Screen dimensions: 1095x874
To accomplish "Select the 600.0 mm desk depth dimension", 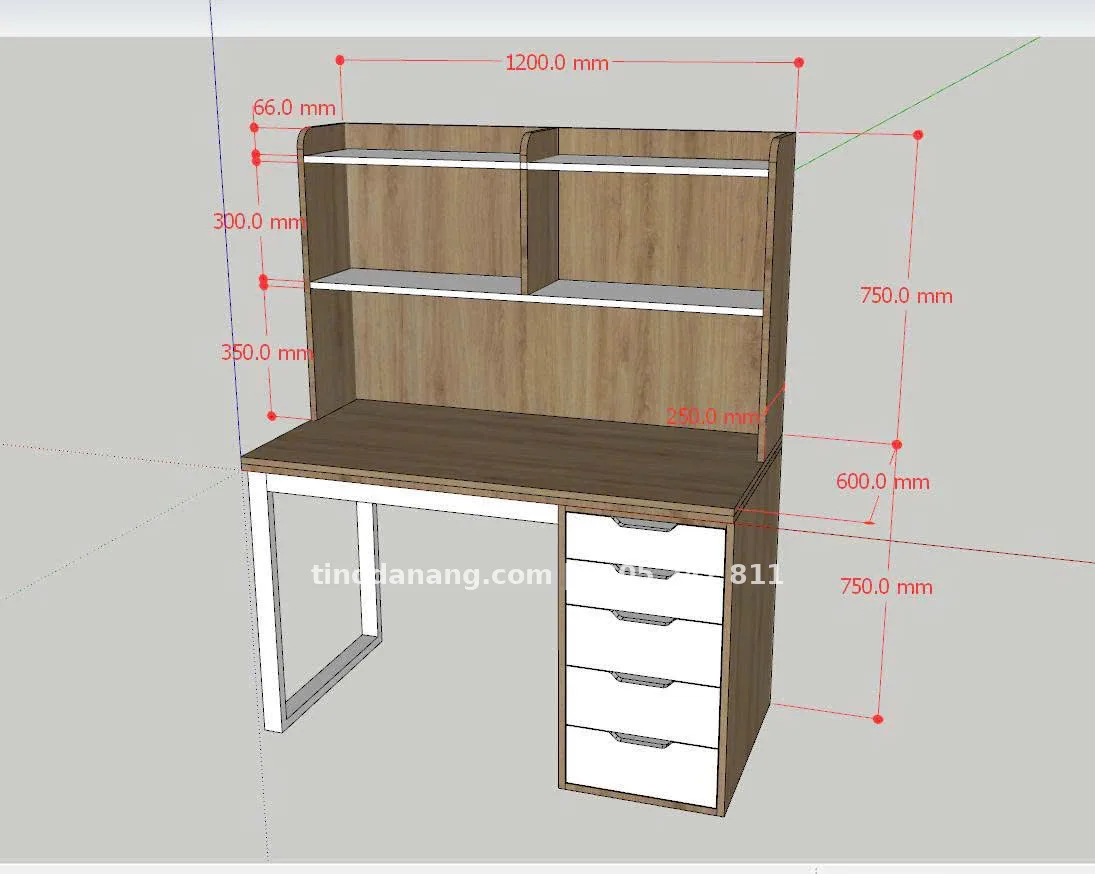I will pyautogui.click(x=883, y=482).
